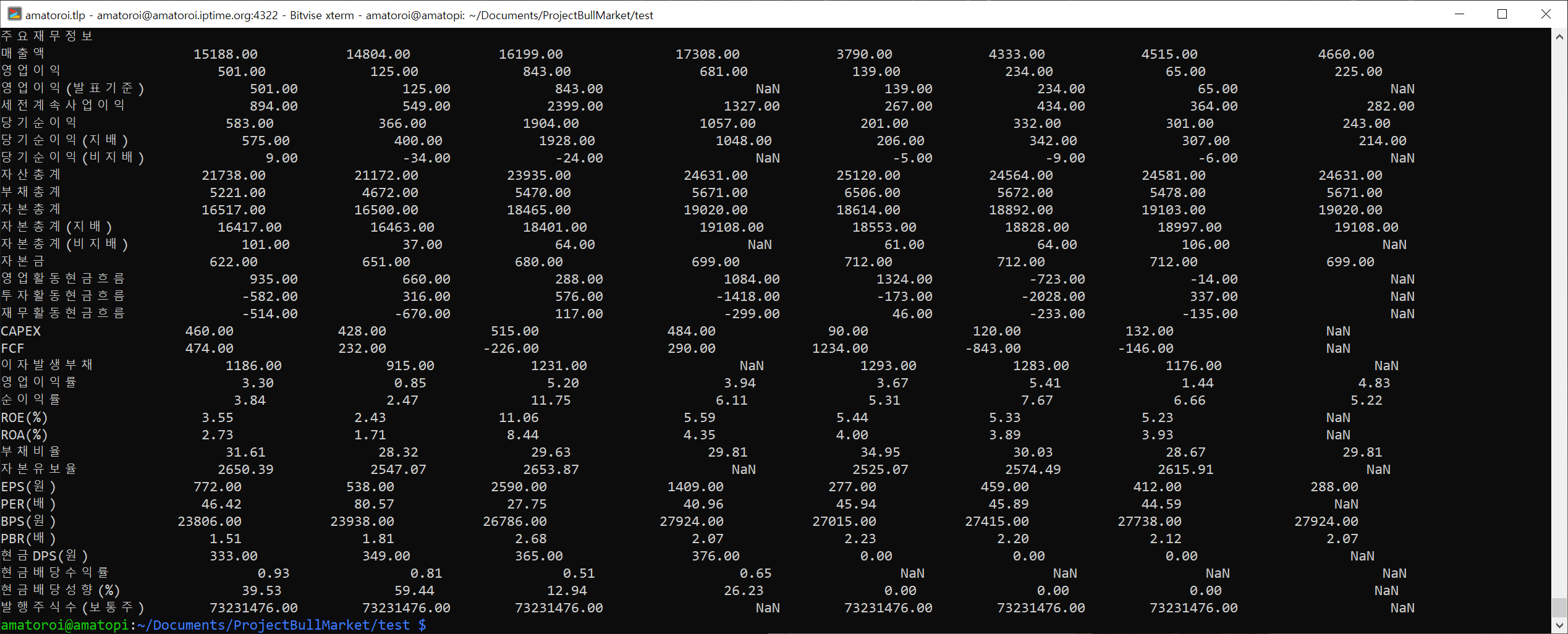
Task: Click the 주요재무정보 header line
Action: pyautogui.click(x=47, y=36)
